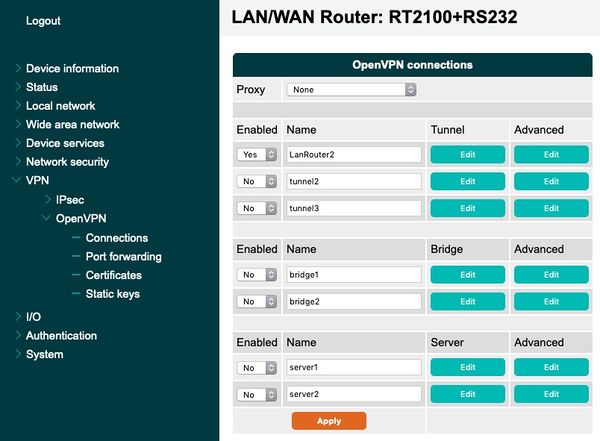Go to Port forwarding page
Image resolution: width=600 pixels, height=441 pixels.
coord(124,256)
